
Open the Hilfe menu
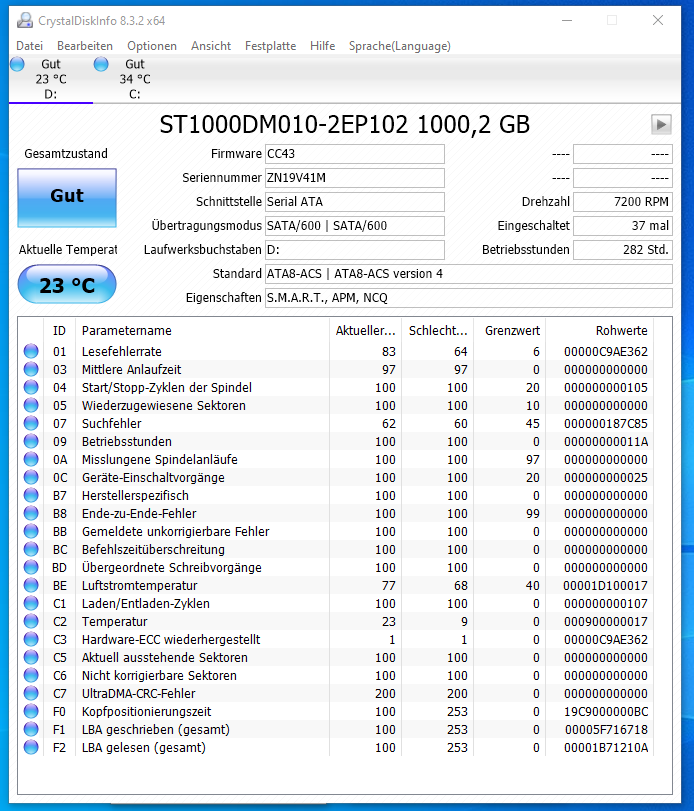coord(323,46)
